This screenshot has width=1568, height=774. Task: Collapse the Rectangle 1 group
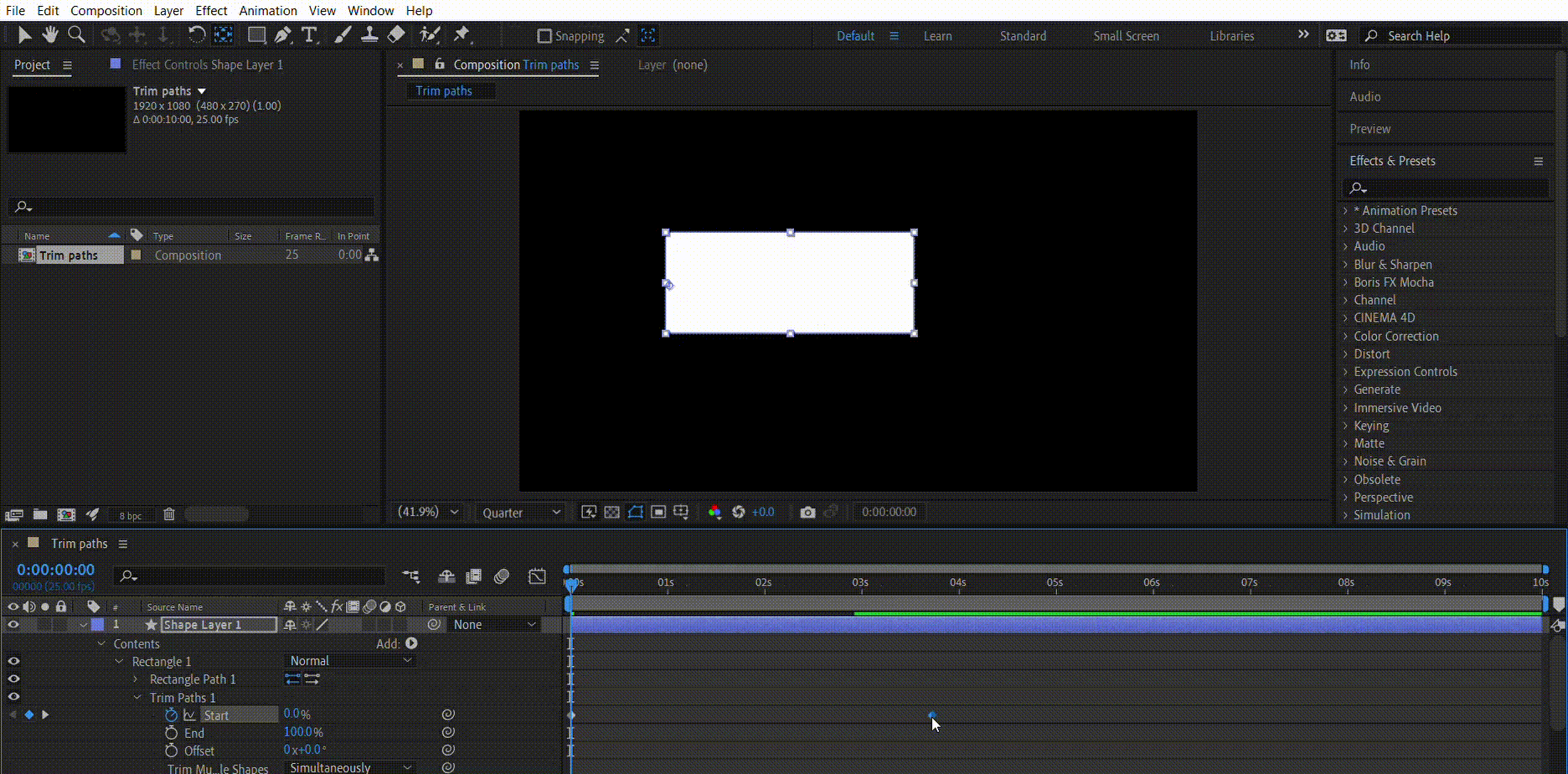tap(119, 661)
